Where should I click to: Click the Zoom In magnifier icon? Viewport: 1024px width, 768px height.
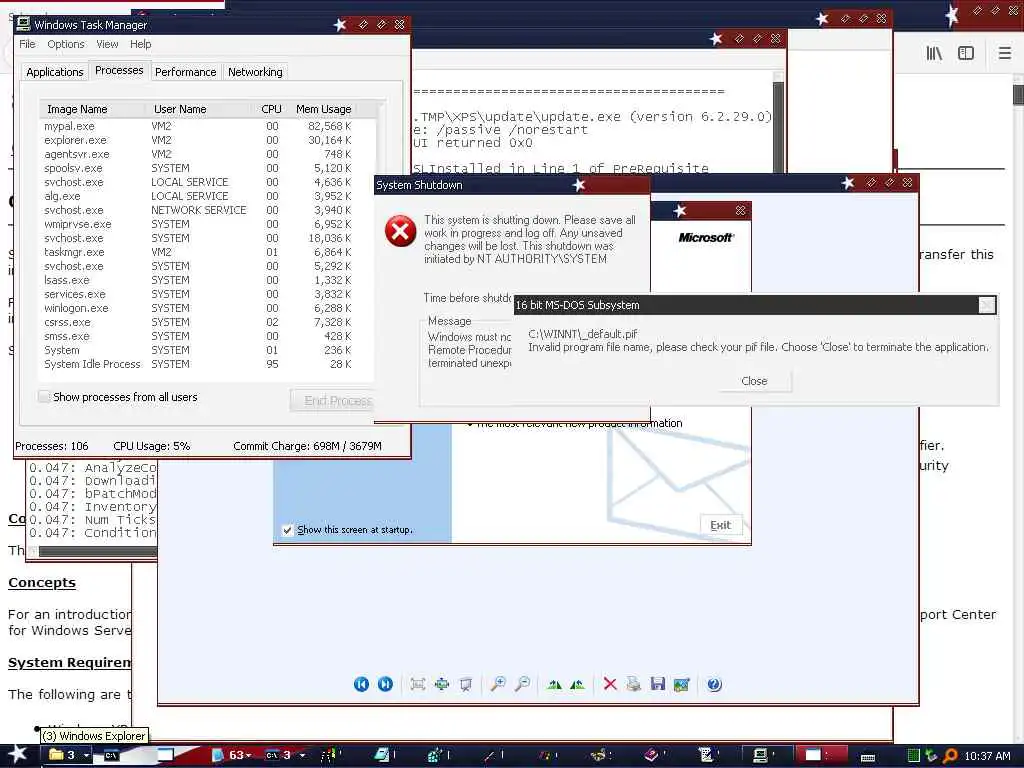[x=498, y=684]
